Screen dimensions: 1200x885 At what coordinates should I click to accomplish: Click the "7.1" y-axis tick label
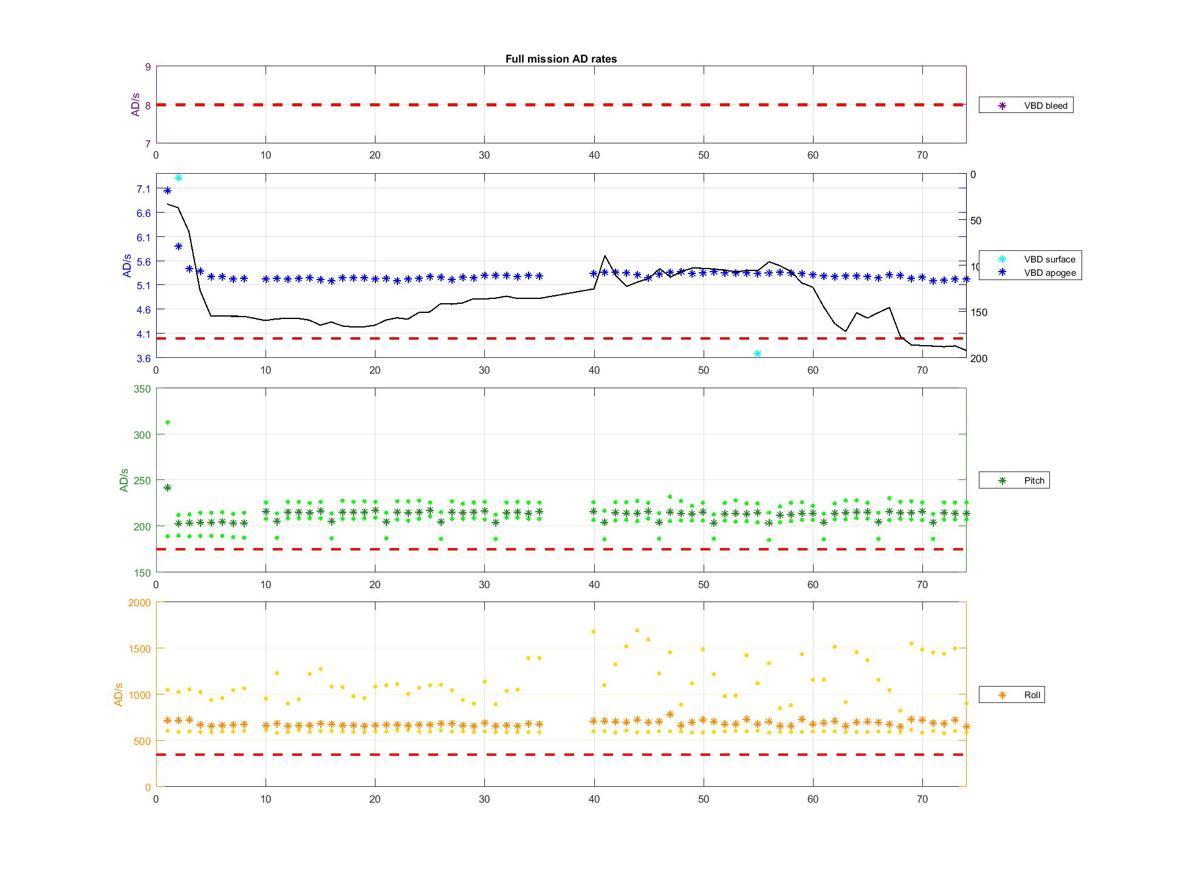[144, 189]
